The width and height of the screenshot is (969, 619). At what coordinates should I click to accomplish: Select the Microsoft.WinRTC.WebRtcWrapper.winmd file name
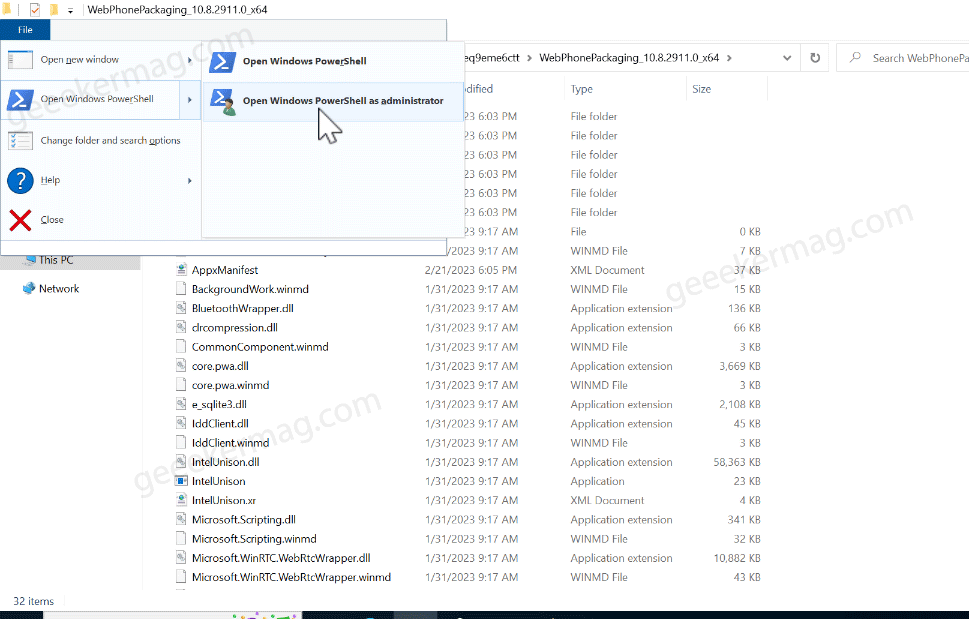(291, 577)
